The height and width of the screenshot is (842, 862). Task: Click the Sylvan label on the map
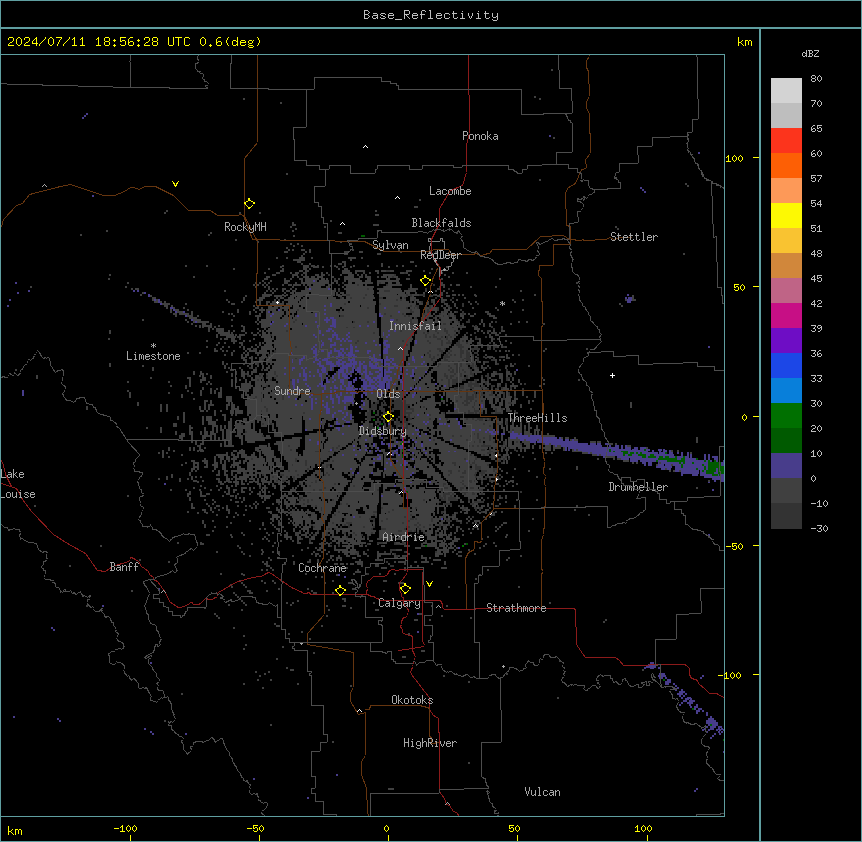pyautogui.click(x=390, y=245)
